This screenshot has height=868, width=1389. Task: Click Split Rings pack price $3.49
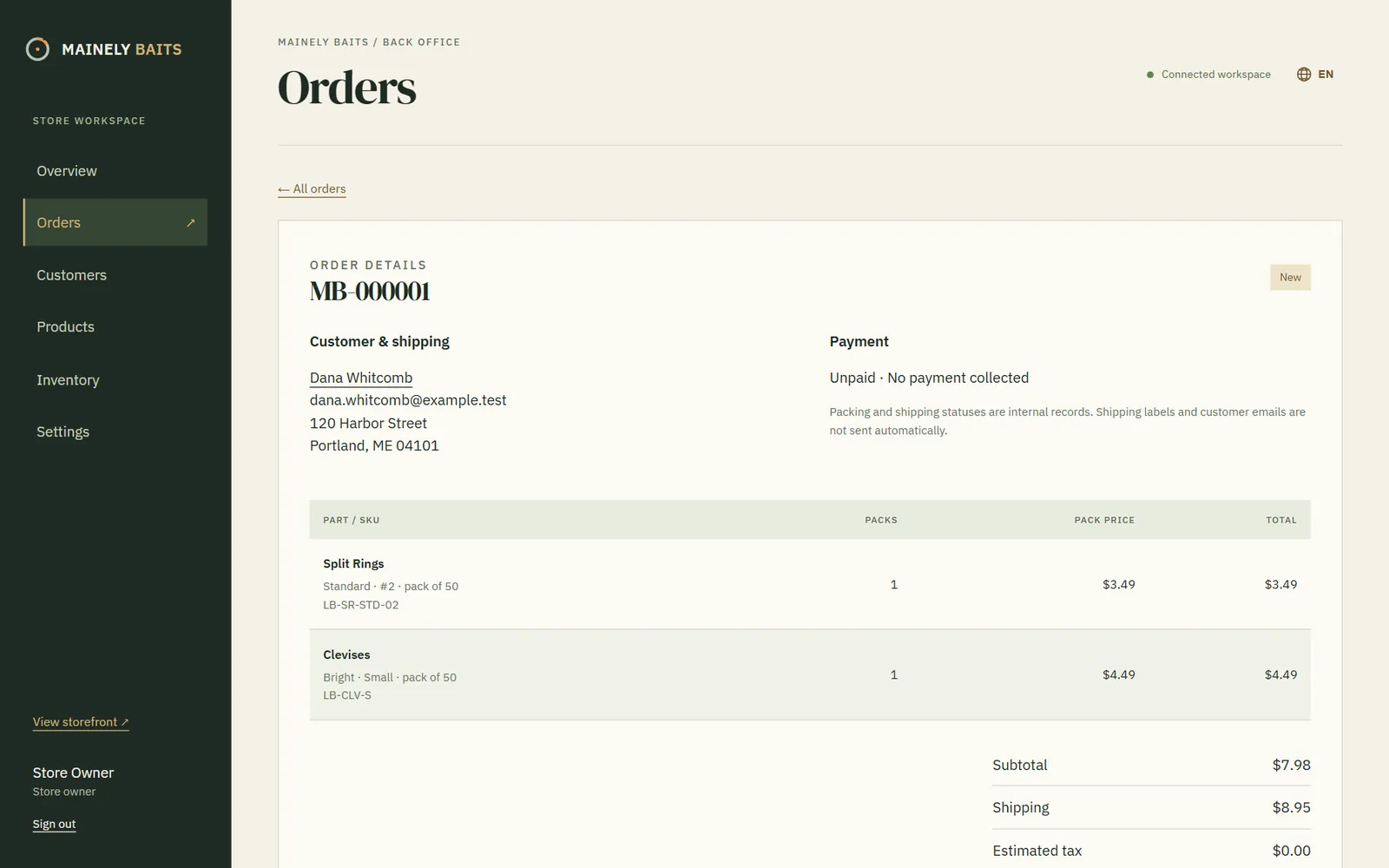point(1119,585)
